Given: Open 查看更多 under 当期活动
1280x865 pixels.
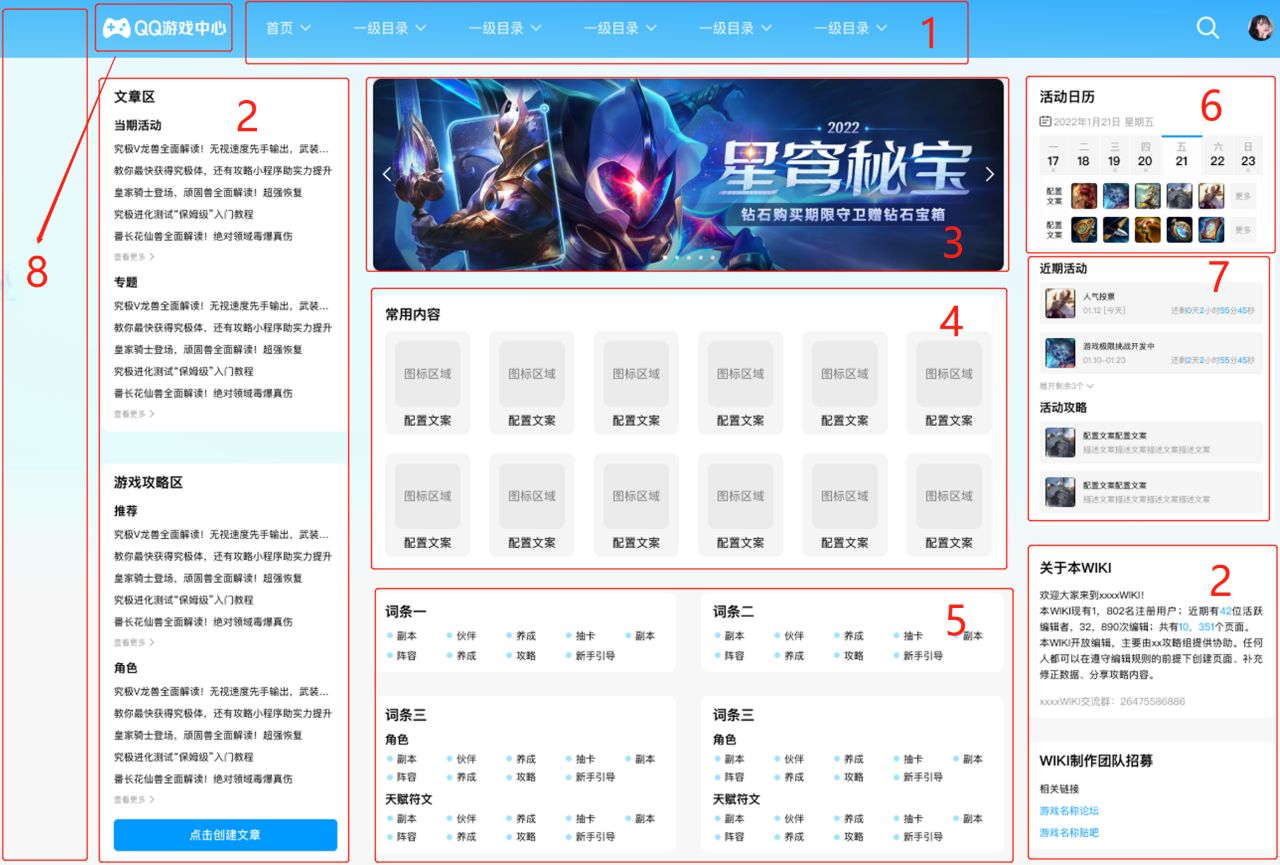Looking at the screenshot, I should pos(134,257).
